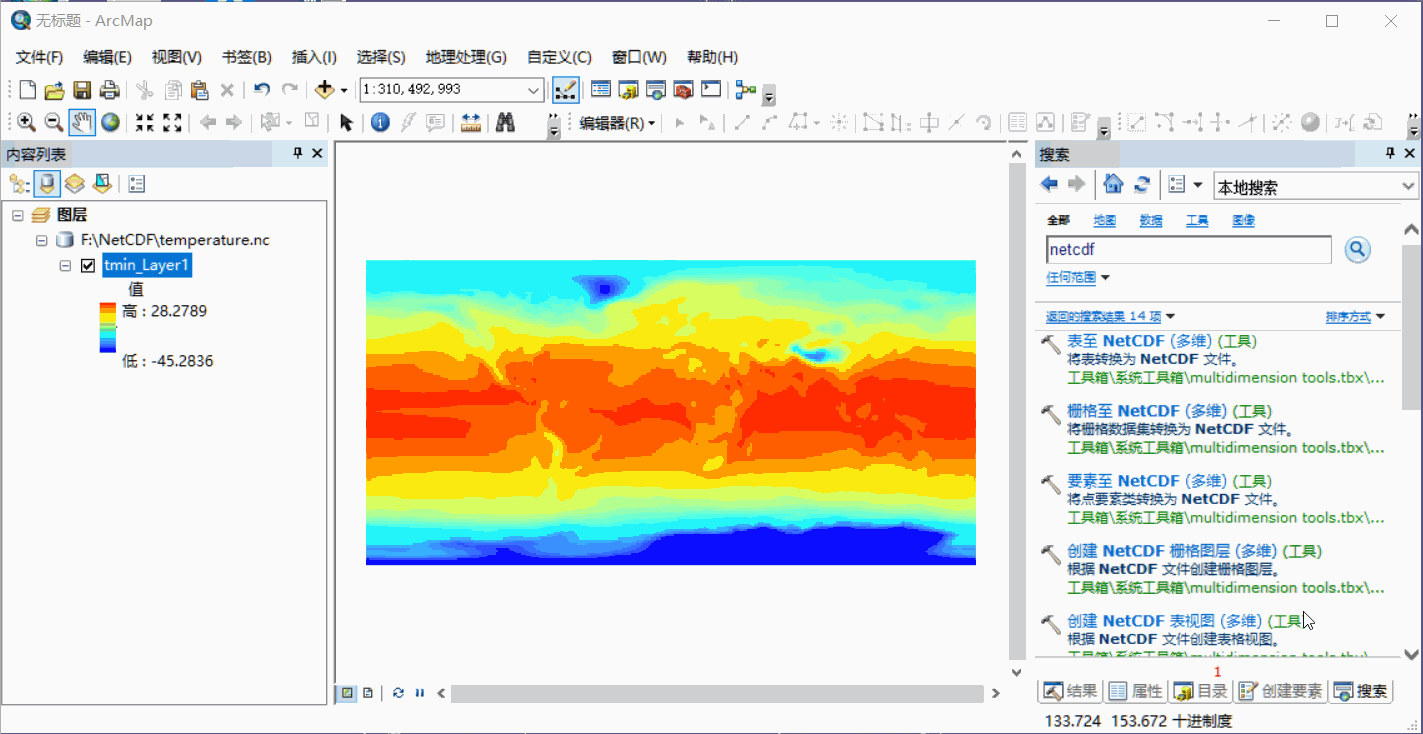This screenshot has width=1423, height=734.
Task: Switch Contents panel to List By Drawing Order
Action: 18,183
